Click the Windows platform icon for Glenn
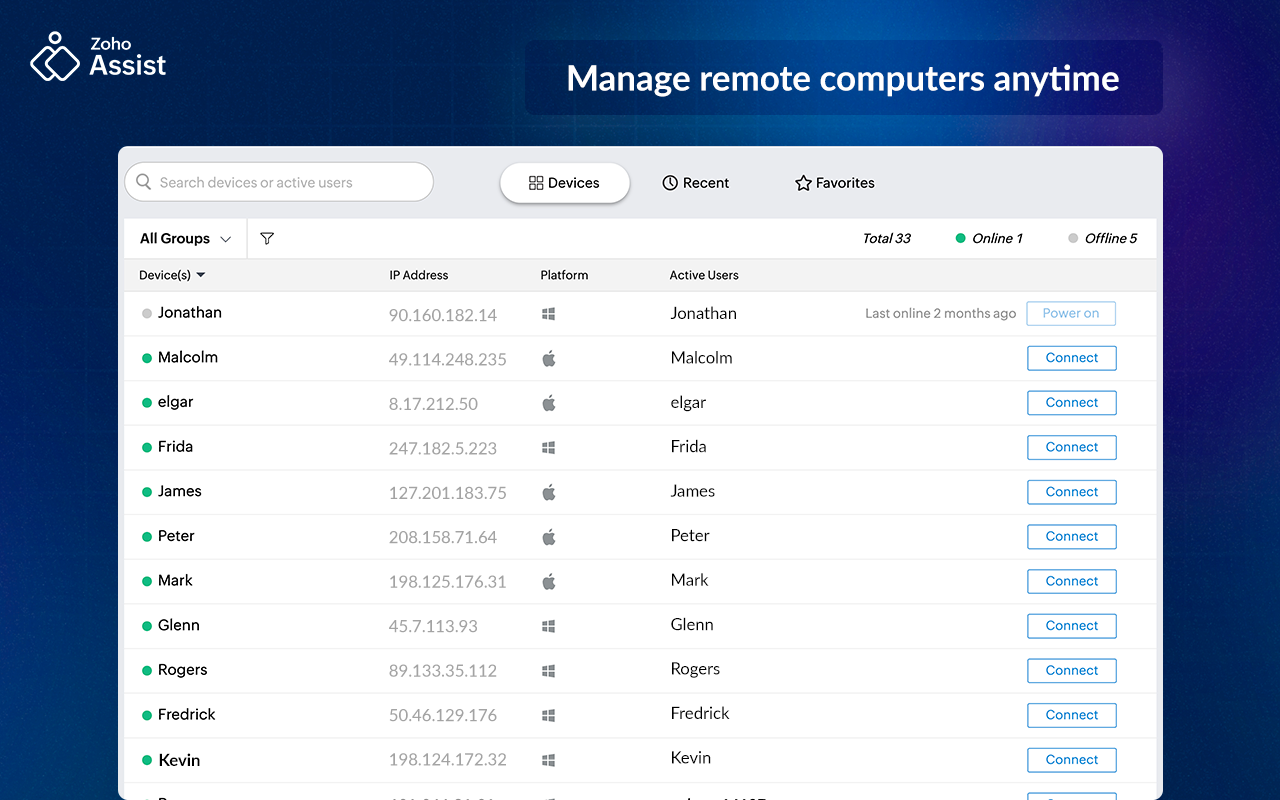This screenshot has width=1280, height=800. point(548,626)
